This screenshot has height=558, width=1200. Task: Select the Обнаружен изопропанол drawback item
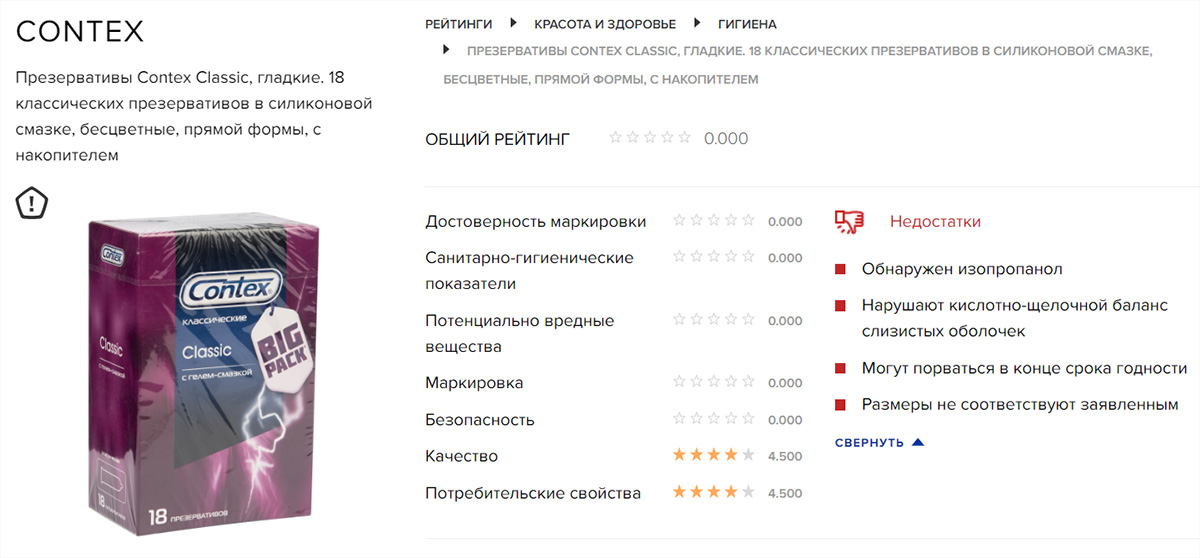point(949,269)
